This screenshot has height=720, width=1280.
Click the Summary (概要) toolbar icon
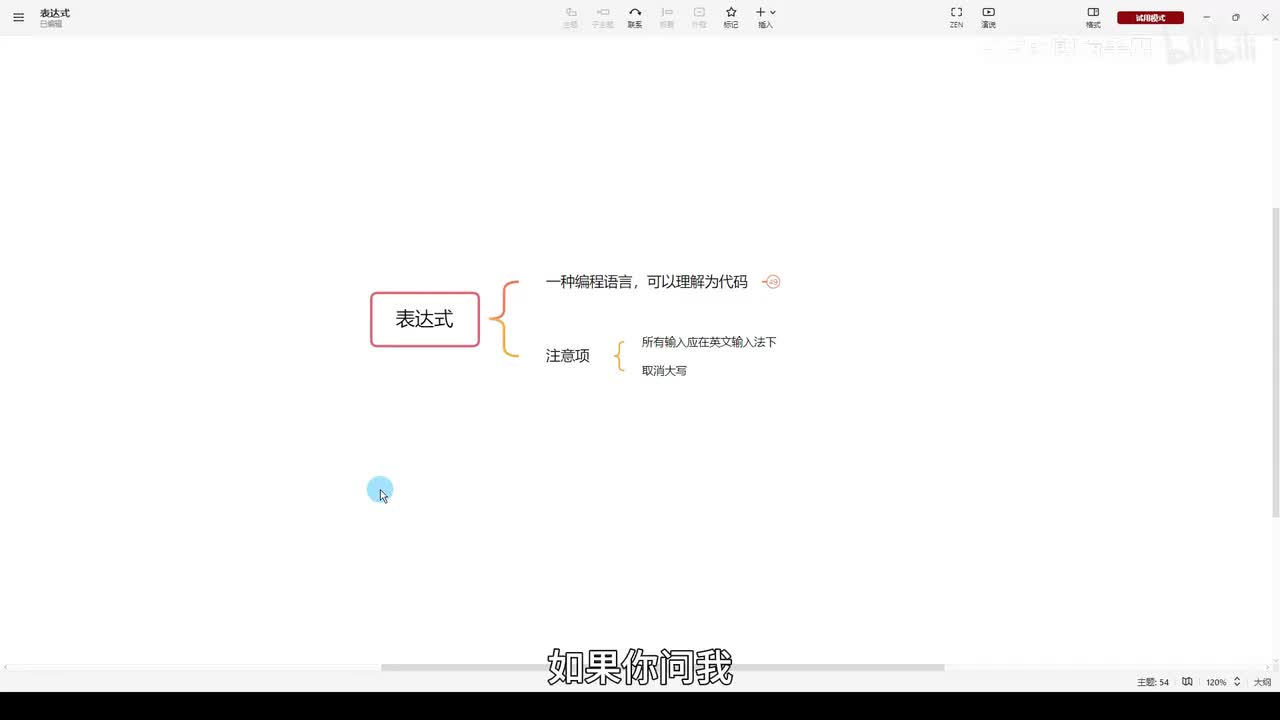[667, 17]
